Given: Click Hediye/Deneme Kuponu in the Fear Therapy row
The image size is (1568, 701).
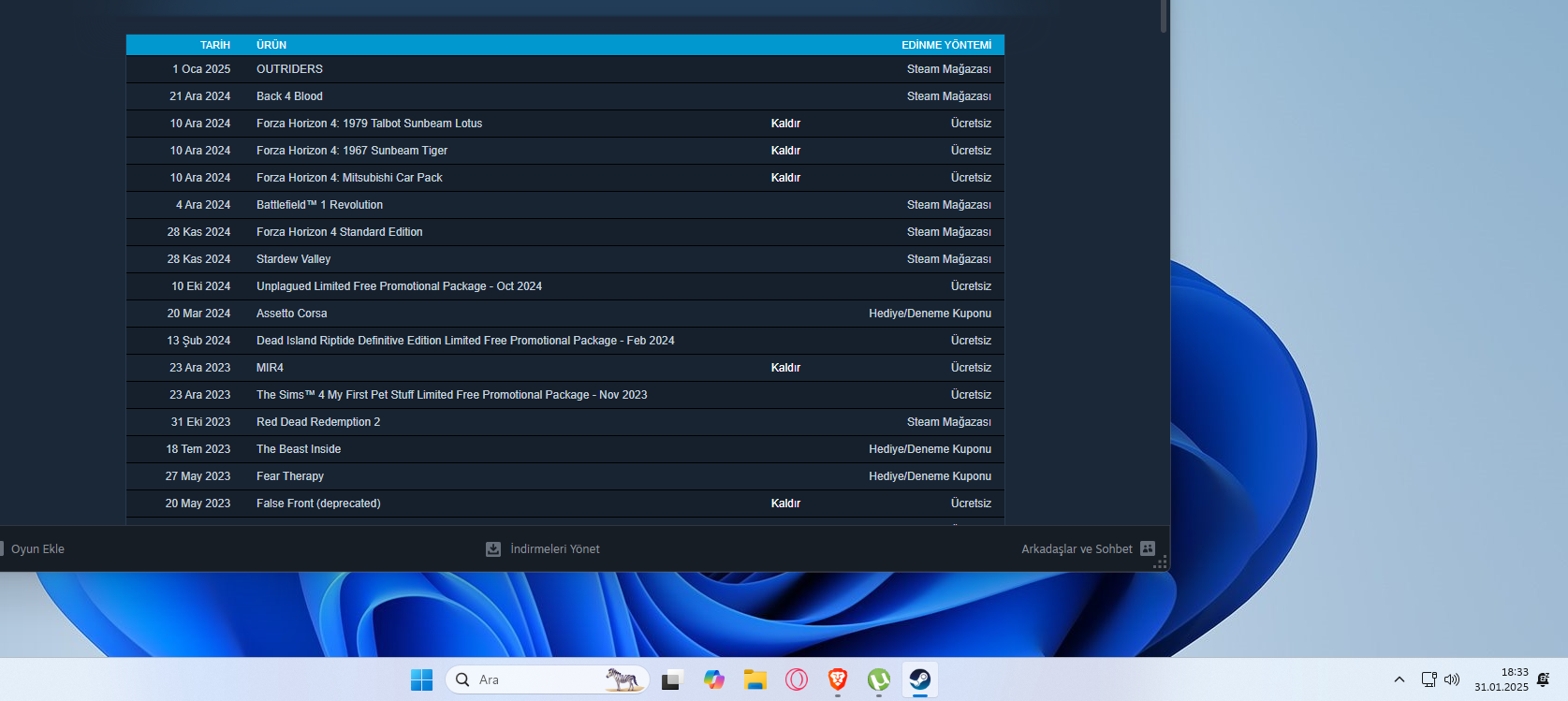Looking at the screenshot, I should point(930,476).
